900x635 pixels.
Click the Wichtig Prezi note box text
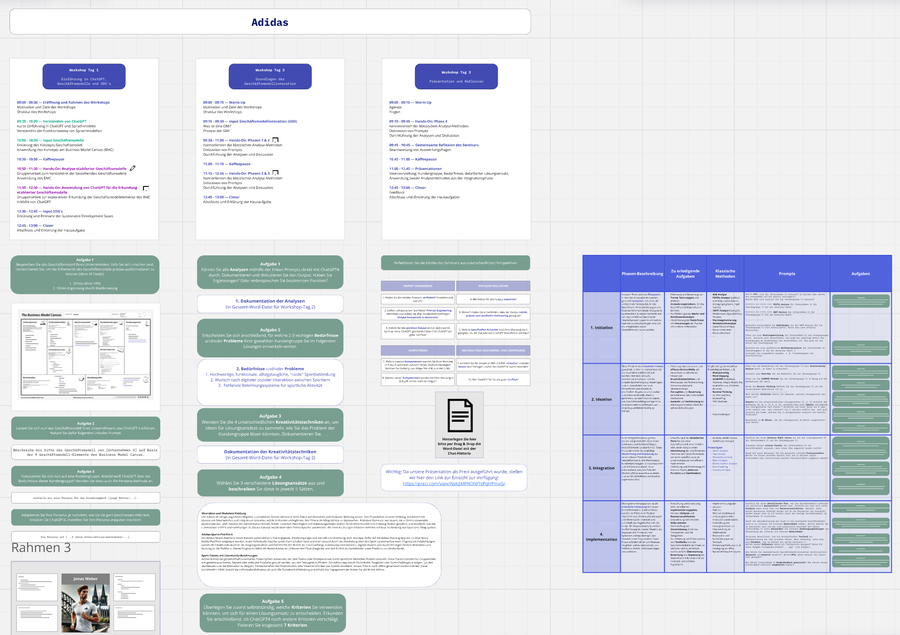click(454, 477)
